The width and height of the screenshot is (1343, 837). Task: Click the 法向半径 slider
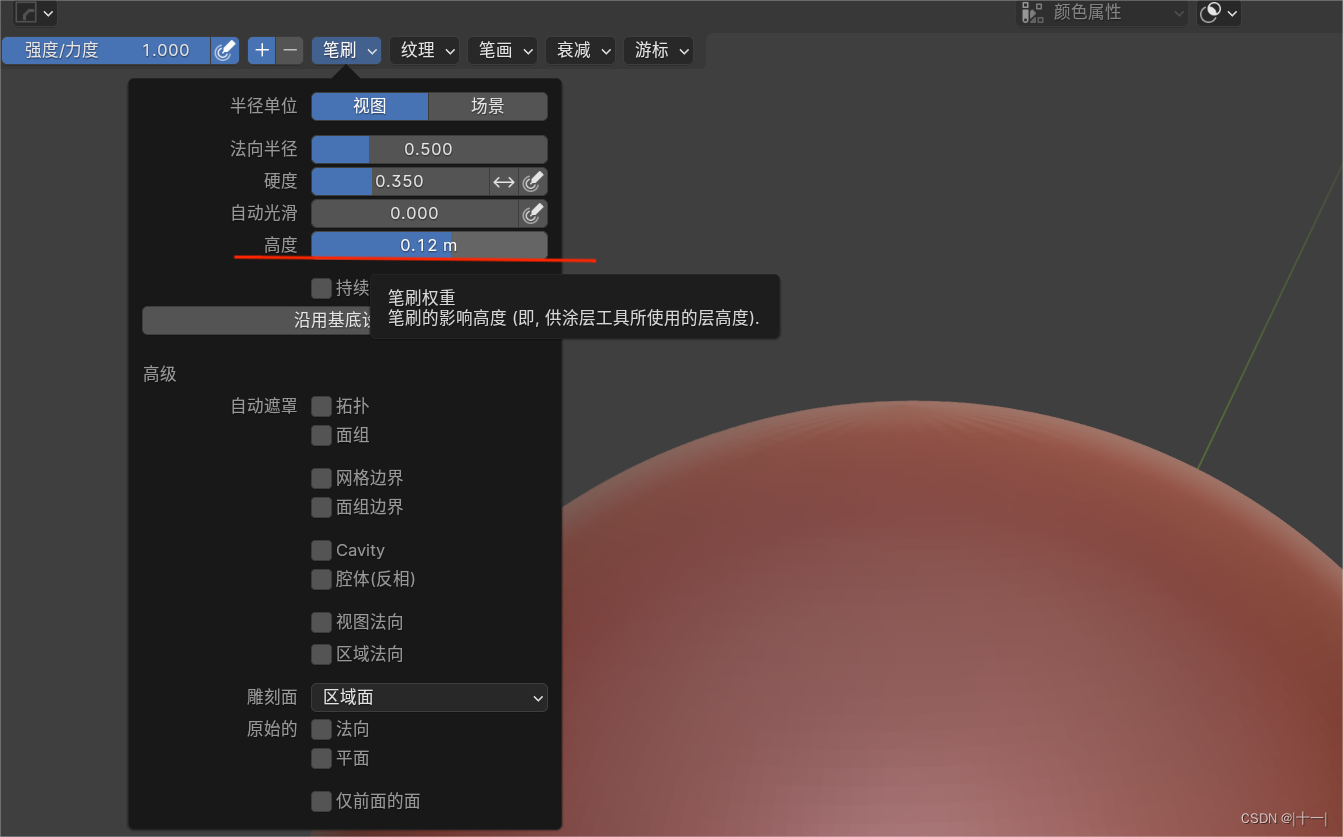(429, 149)
